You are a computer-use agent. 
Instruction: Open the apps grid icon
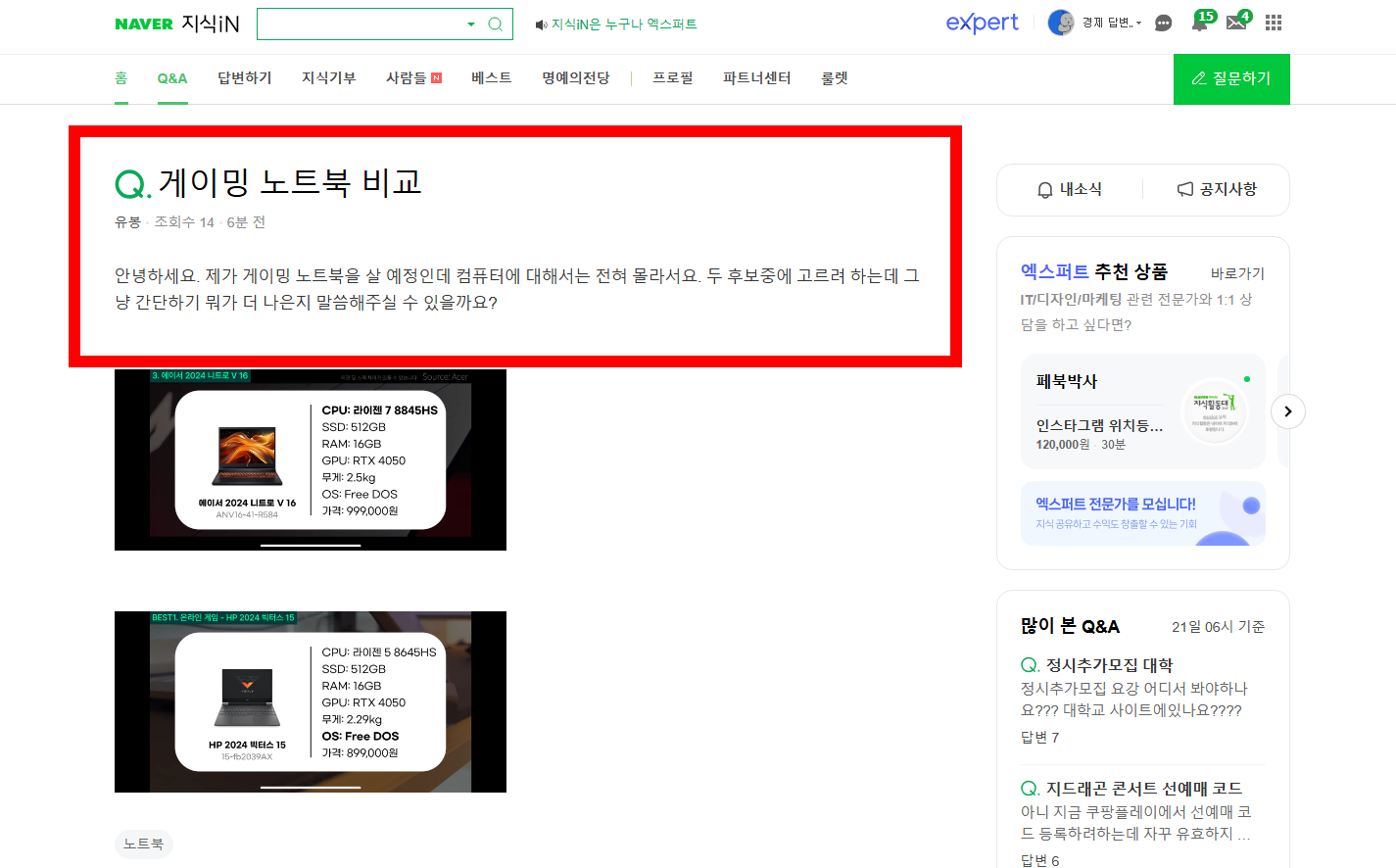coord(1274,23)
